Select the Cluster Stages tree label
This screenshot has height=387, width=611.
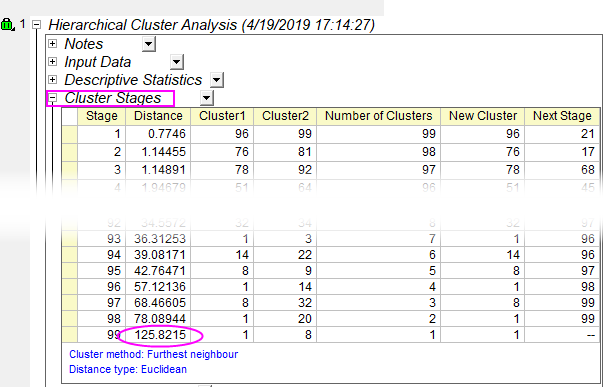click(113, 98)
